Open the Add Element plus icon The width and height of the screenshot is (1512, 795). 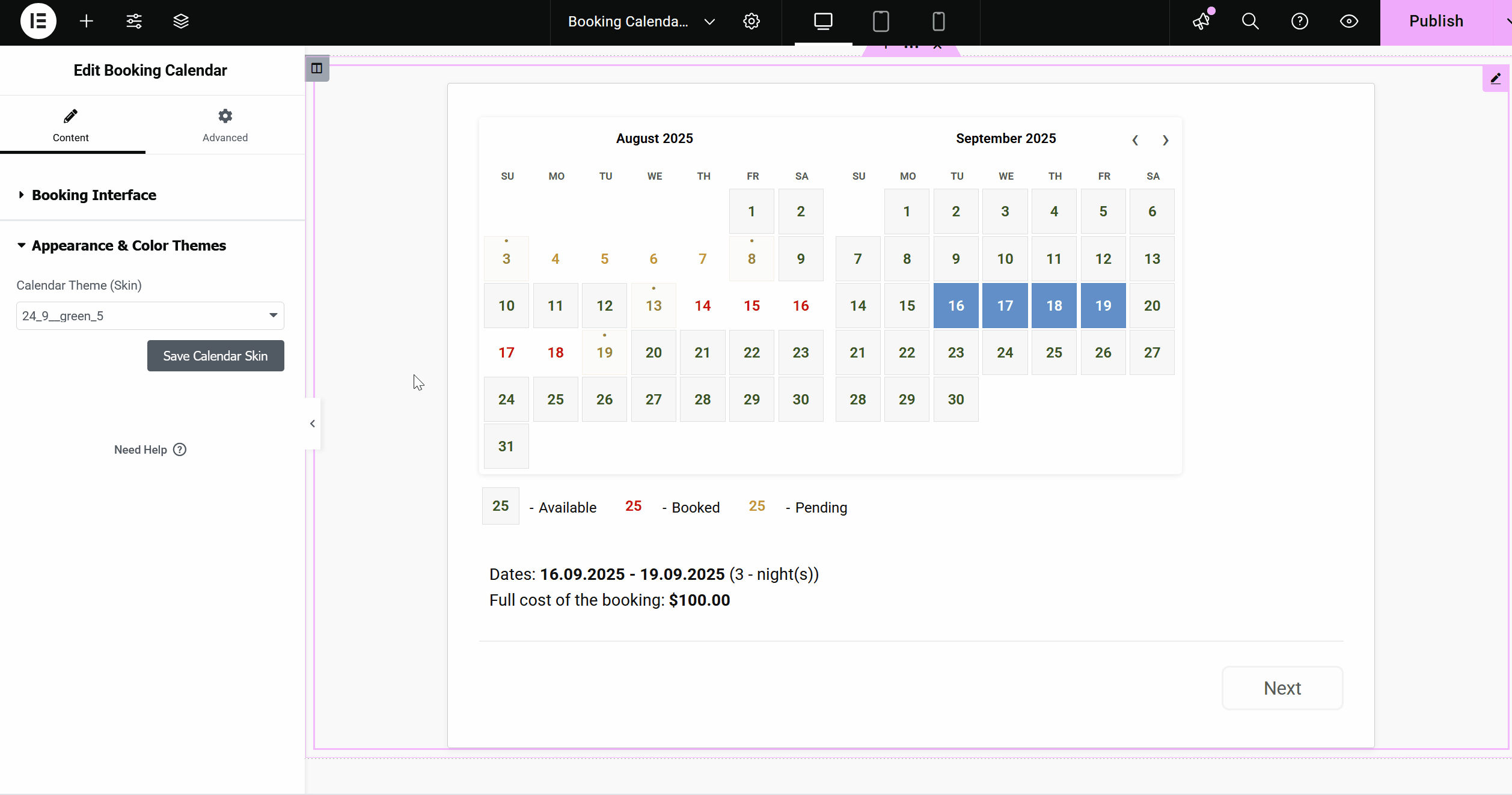pyautogui.click(x=87, y=22)
